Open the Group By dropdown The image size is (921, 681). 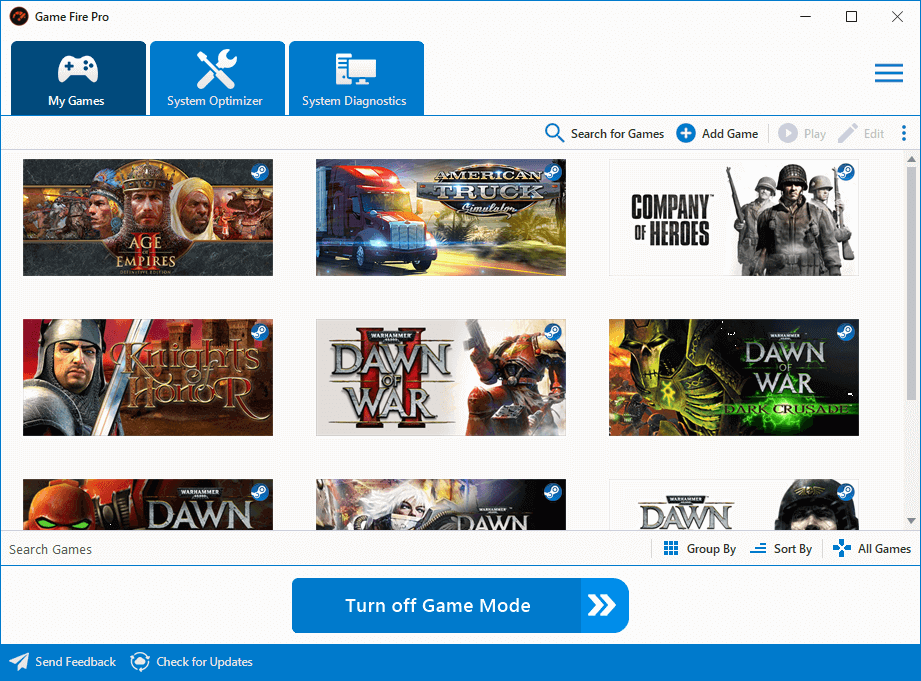(699, 549)
